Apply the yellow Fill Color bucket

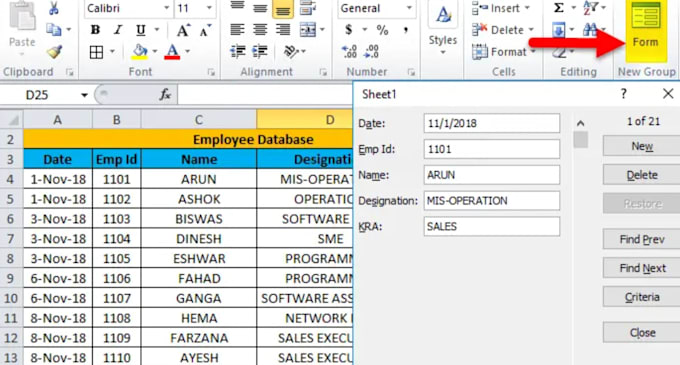pyautogui.click(x=140, y=52)
